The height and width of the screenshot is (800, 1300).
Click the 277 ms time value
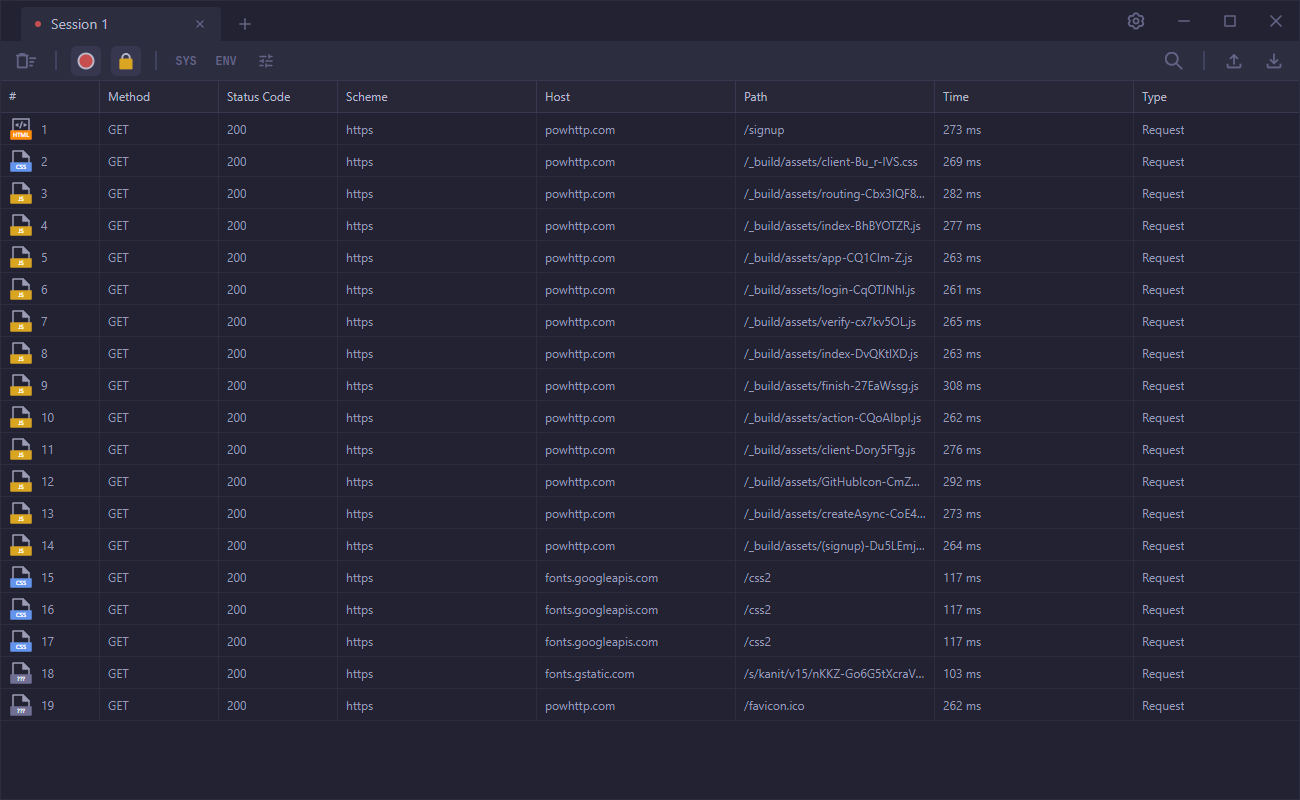(962, 226)
